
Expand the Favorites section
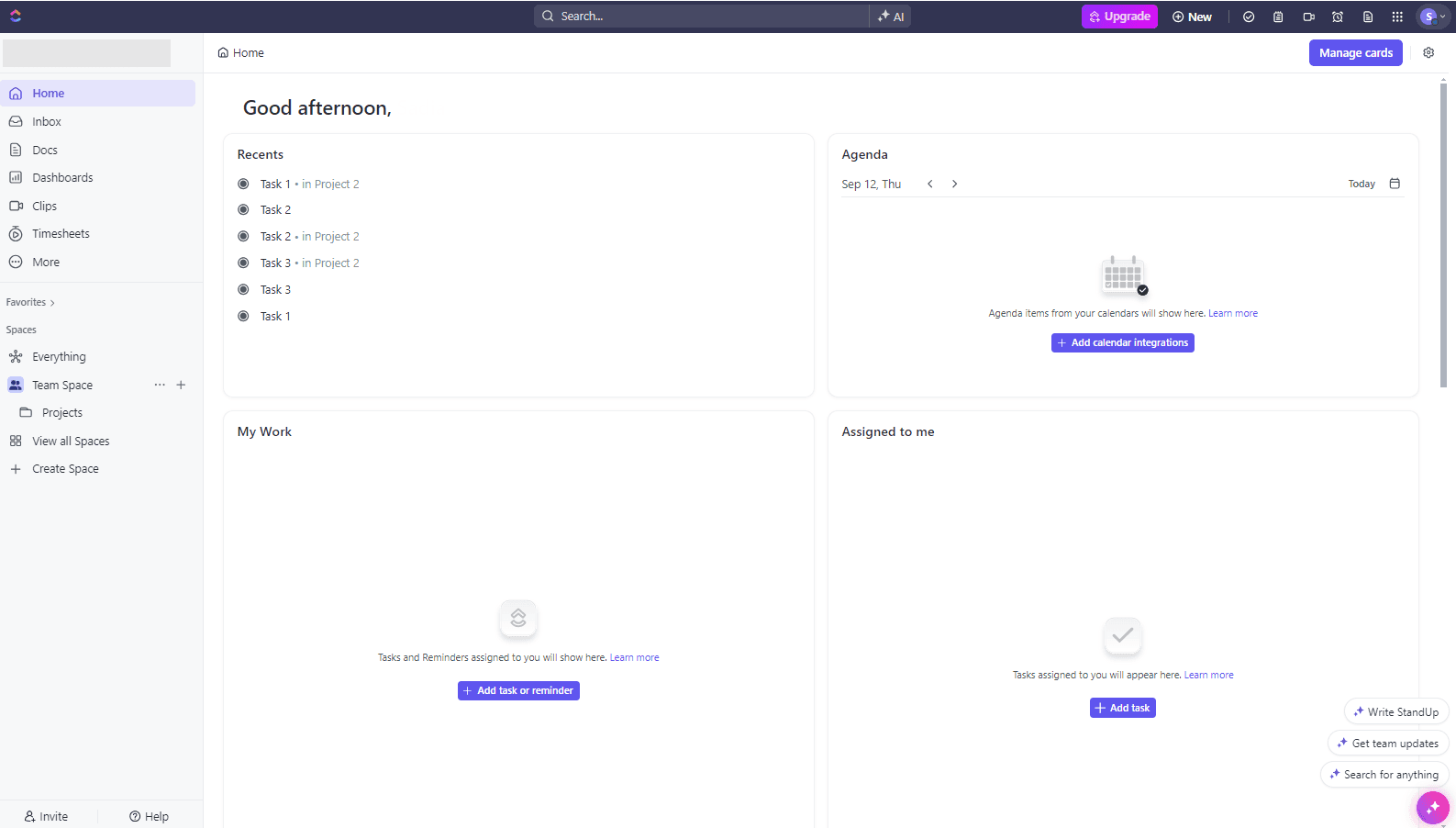(x=30, y=302)
